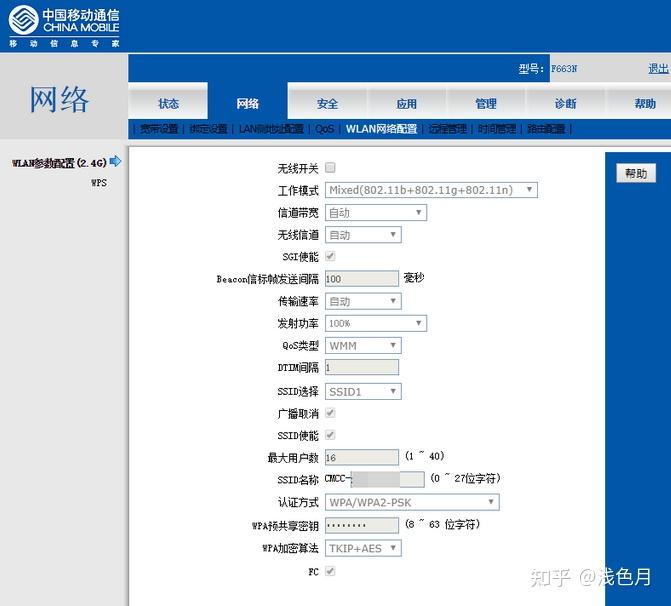The width and height of the screenshot is (671, 606).
Task: Click the blue arrow beside WLAN参数配置
Action: pos(115,161)
